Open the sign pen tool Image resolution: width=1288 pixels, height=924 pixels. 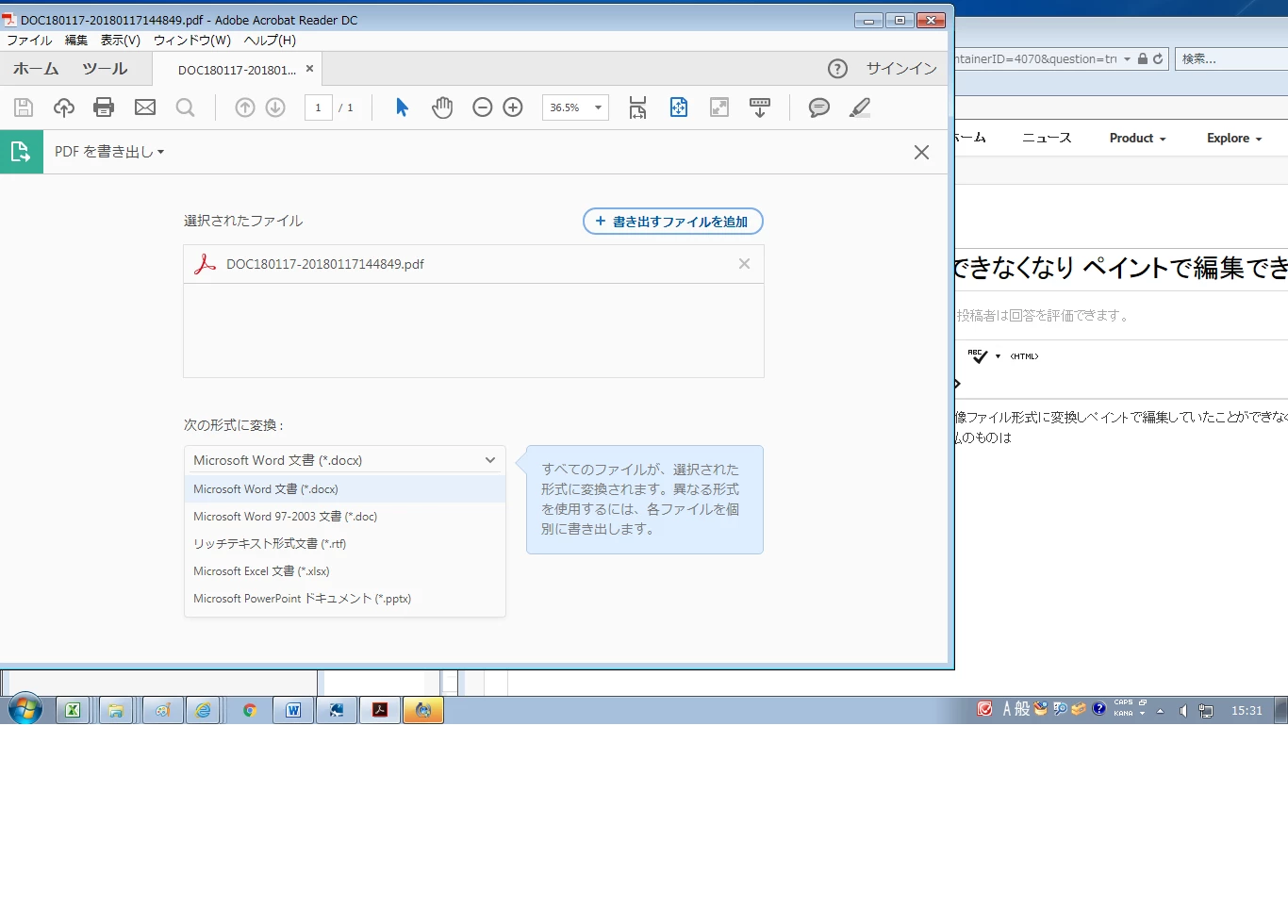click(860, 107)
